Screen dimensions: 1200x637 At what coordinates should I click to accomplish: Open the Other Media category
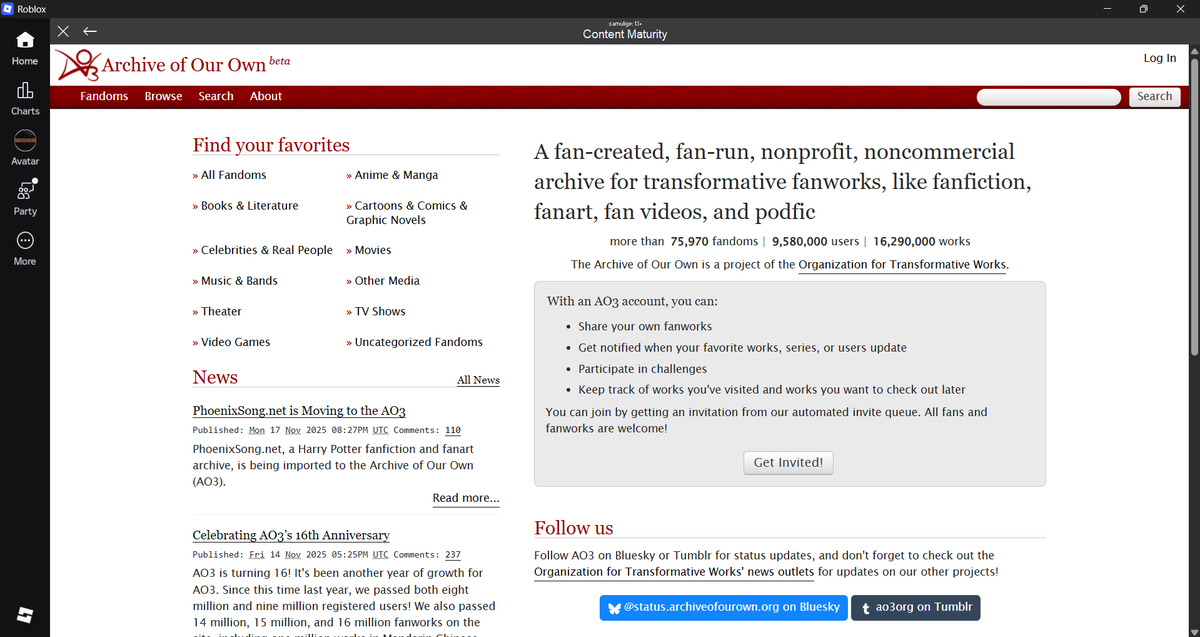click(387, 281)
